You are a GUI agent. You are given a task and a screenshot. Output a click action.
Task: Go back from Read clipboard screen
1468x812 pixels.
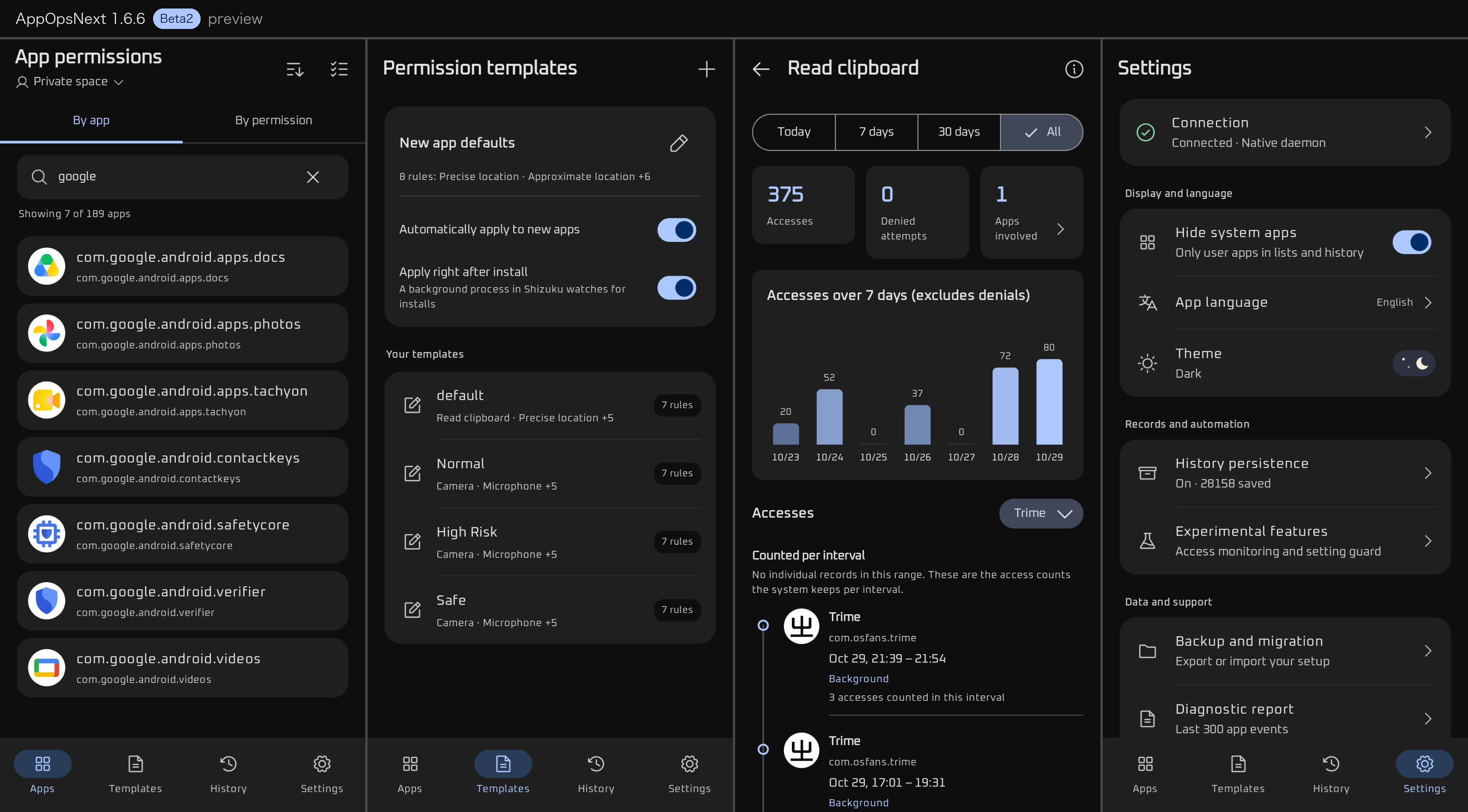click(x=761, y=69)
